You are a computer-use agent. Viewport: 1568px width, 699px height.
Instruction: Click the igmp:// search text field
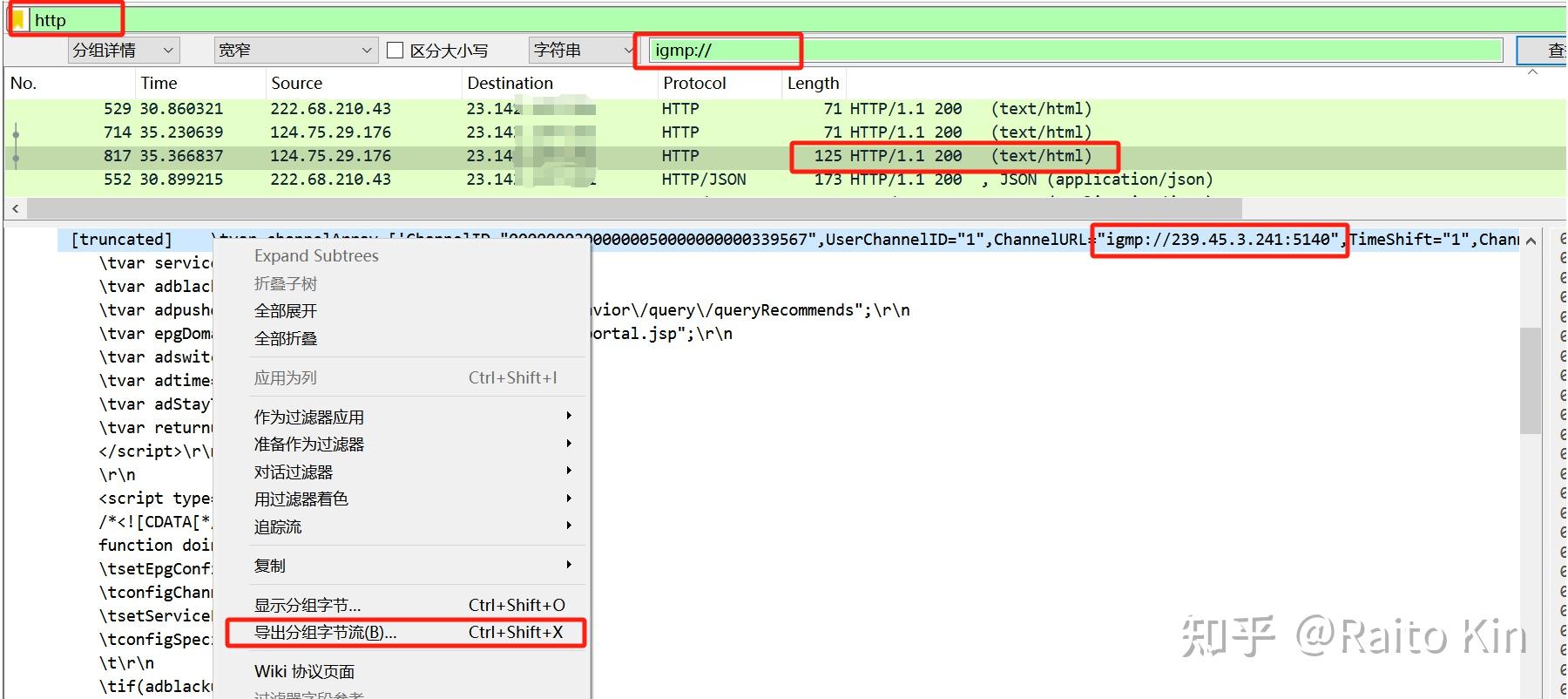tap(1076, 51)
